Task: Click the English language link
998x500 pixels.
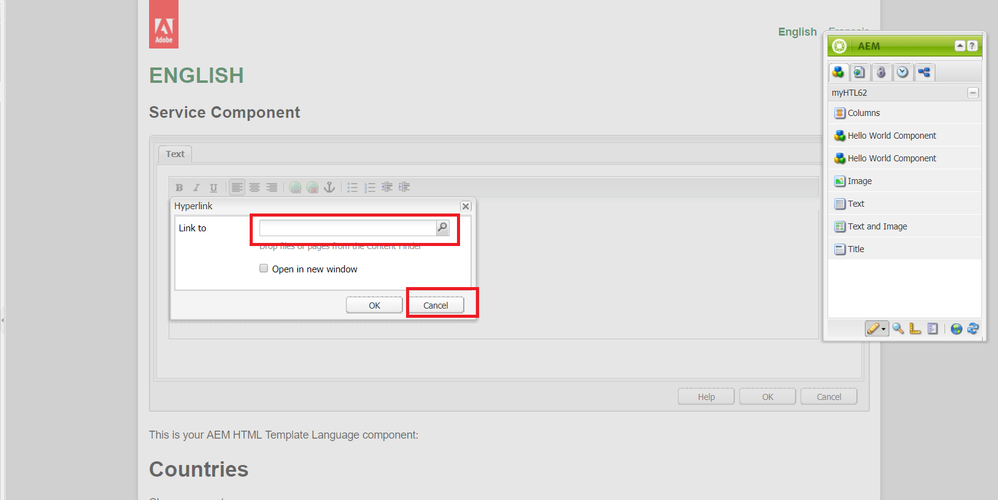Action: (797, 32)
